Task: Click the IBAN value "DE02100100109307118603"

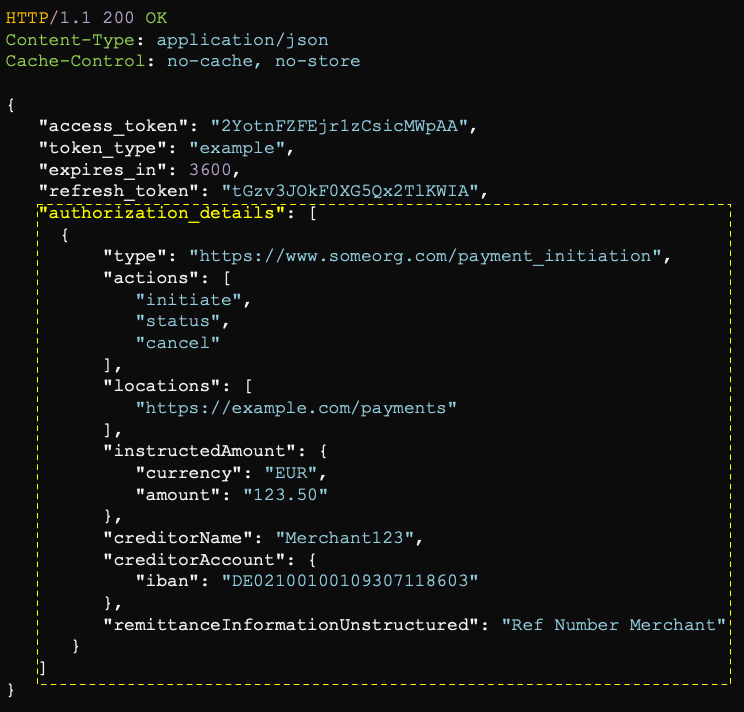Action: pos(350,581)
